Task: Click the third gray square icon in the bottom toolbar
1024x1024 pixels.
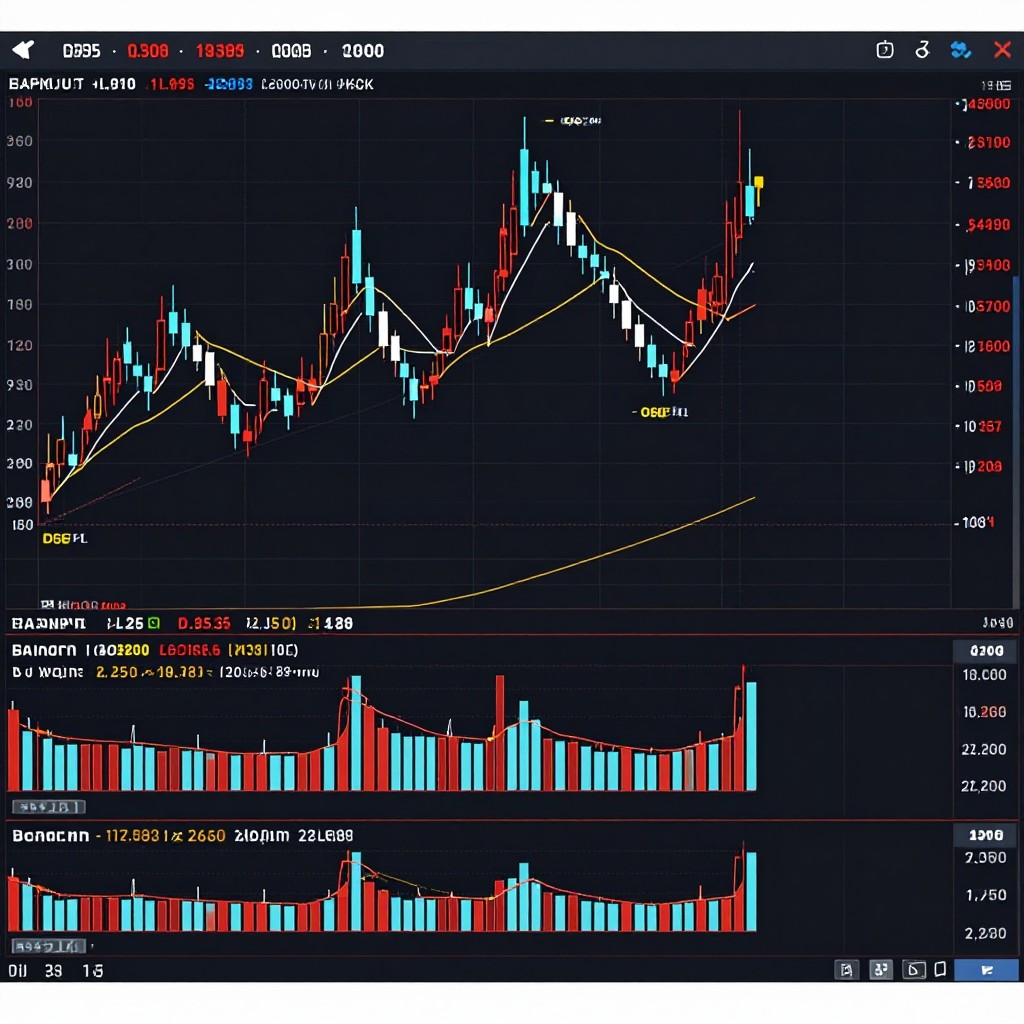Action: pyautogui.click(x=914, y=970)
